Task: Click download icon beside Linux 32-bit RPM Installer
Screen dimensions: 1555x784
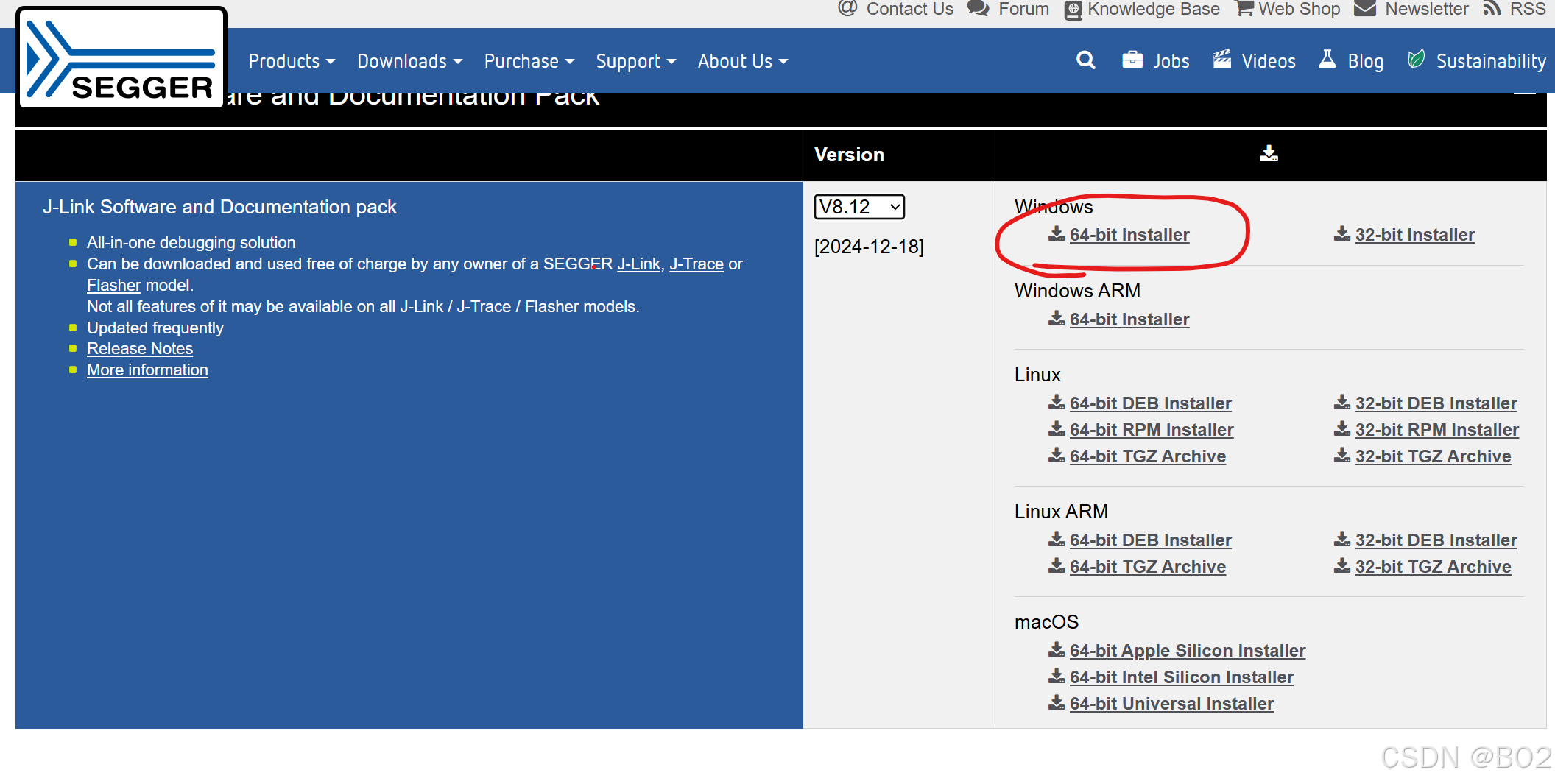Action: tap(1342, 428)
